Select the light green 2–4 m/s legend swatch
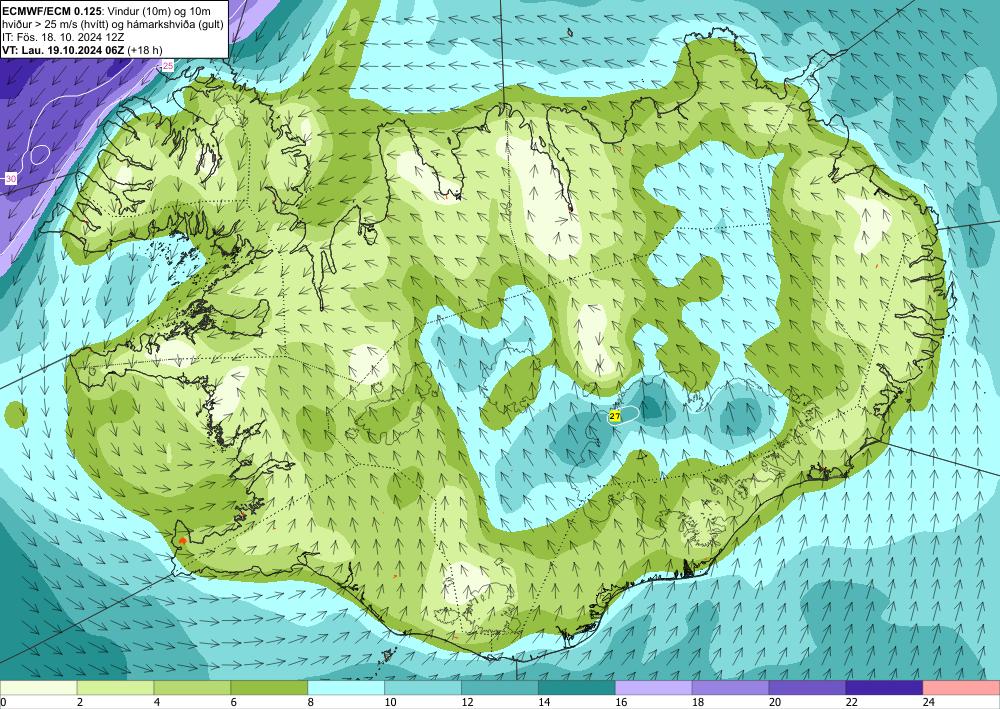This screenshot has height=709, width=1000. (115, 688)
